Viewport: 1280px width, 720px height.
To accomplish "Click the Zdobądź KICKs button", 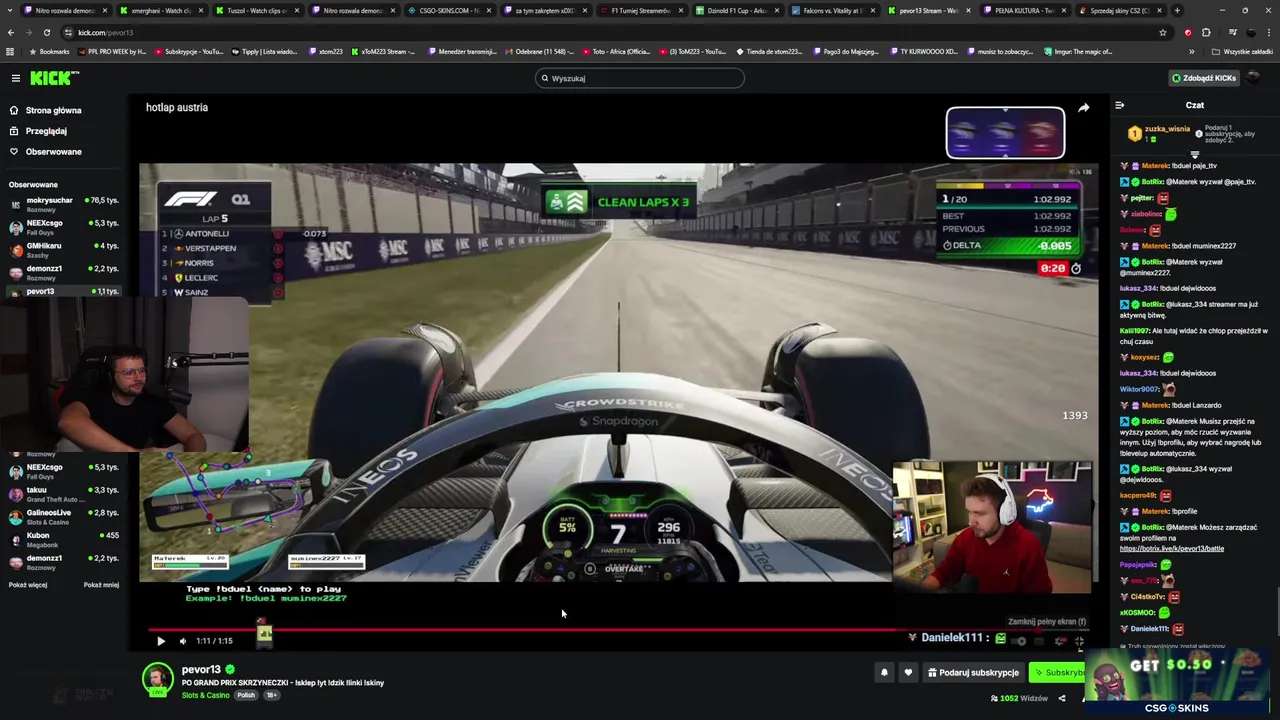I will coord(1204,78).
